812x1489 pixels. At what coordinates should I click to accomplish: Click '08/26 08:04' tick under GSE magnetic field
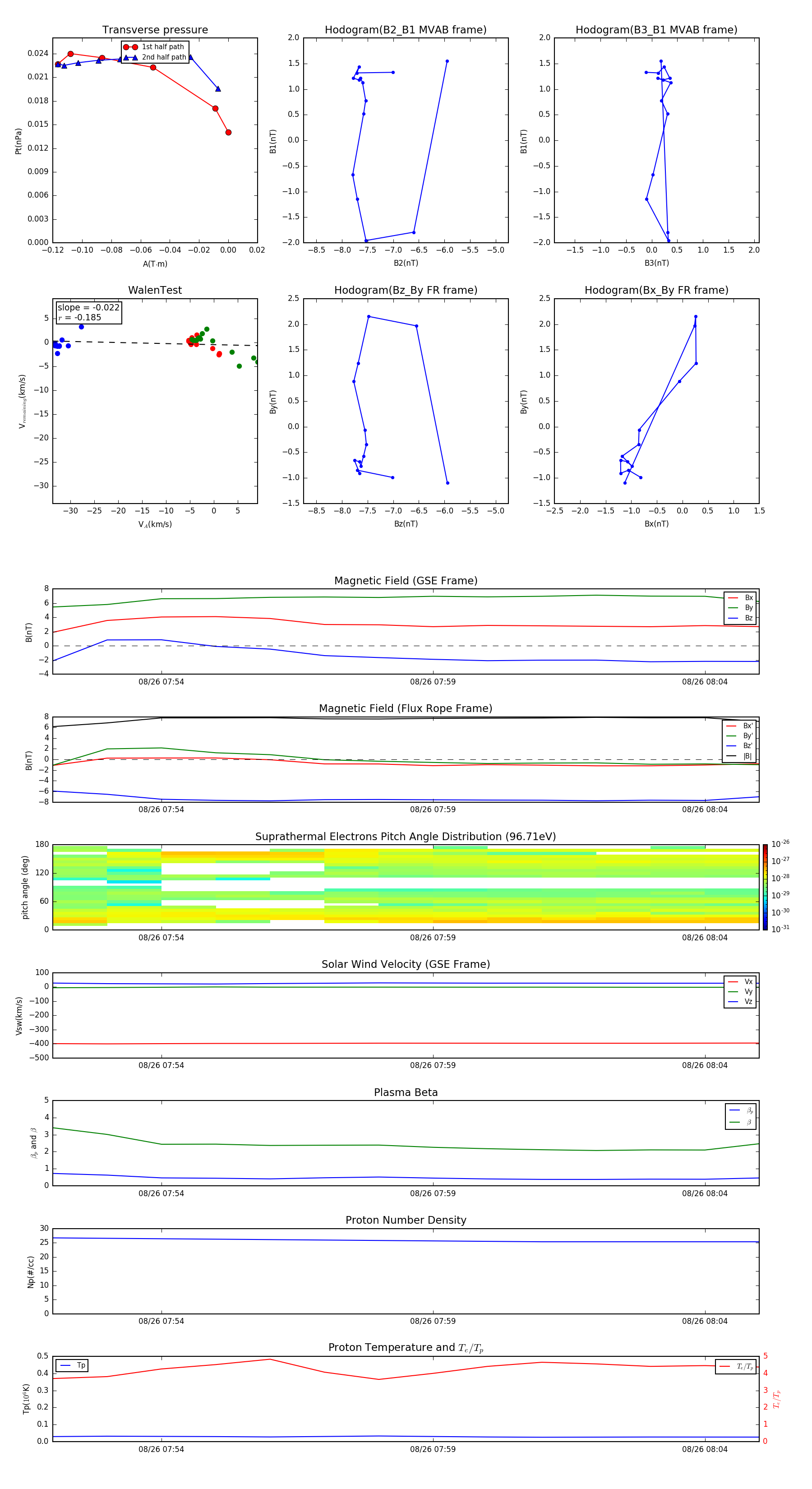705,682
